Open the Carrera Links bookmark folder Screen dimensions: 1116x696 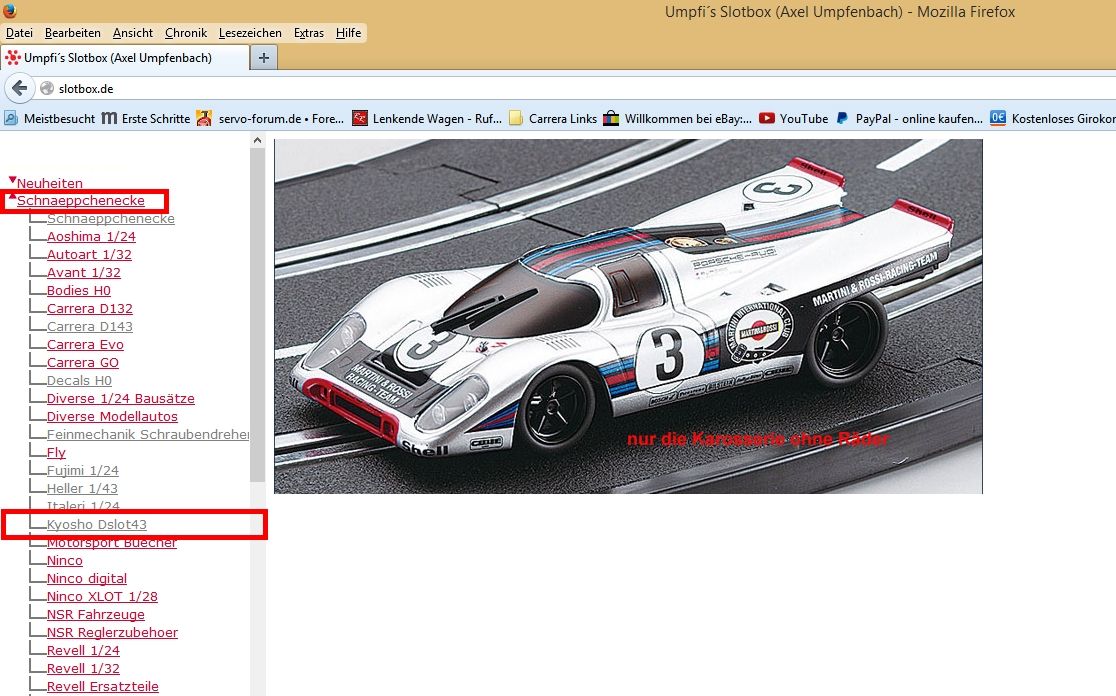(552, 118)
